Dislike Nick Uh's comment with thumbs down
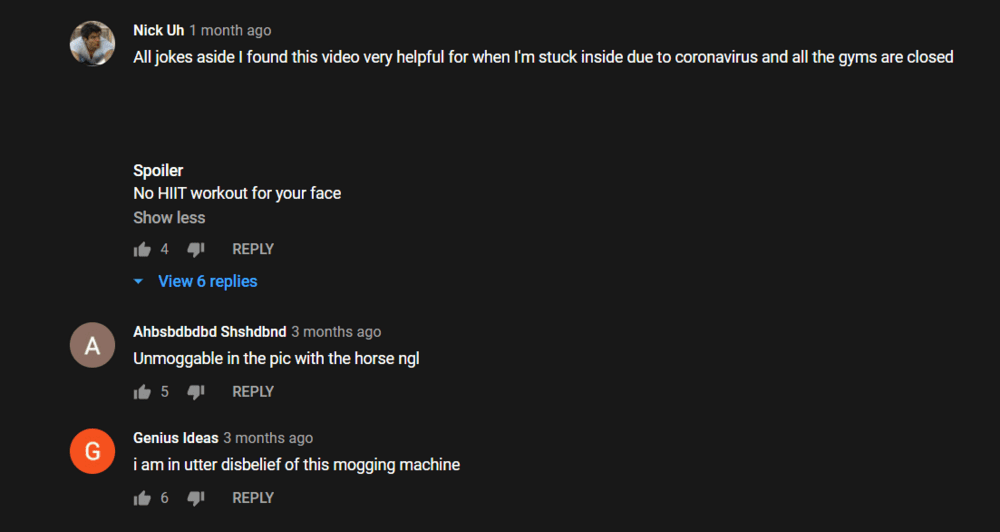1000x532 pixels. coord(195,249)
